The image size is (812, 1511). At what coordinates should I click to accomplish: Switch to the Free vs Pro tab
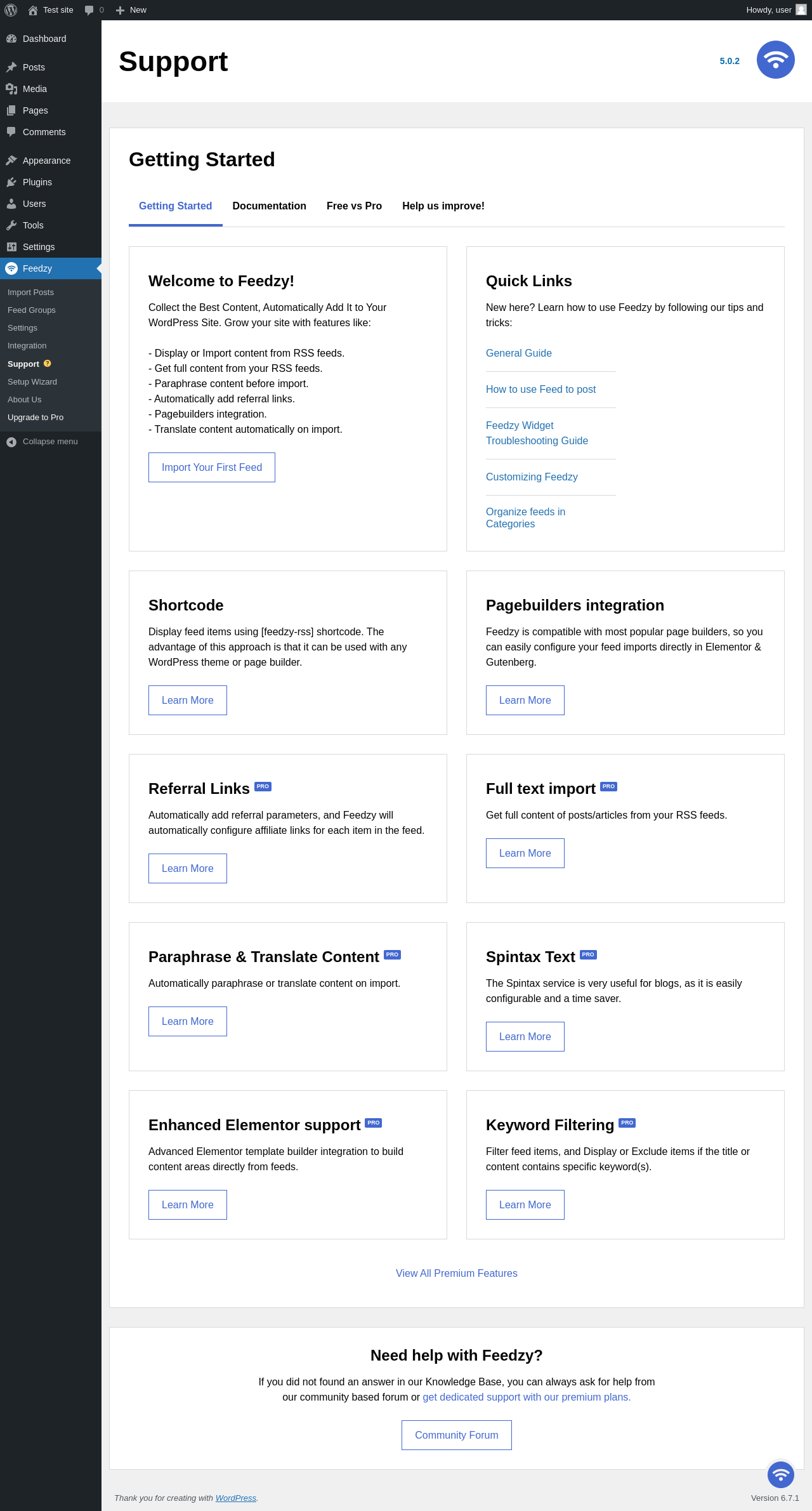coord(354,206)
